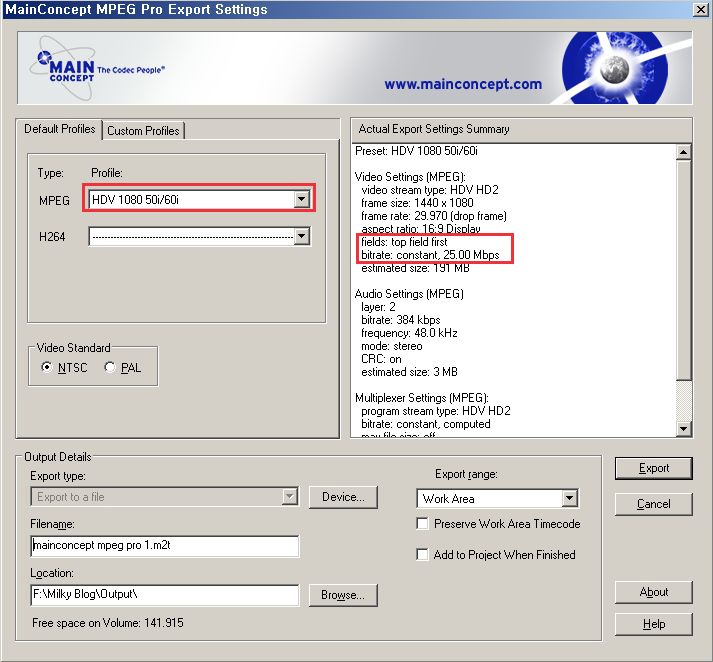
Task: Open the H264 profile dropdown
Action: pos(301,236)
